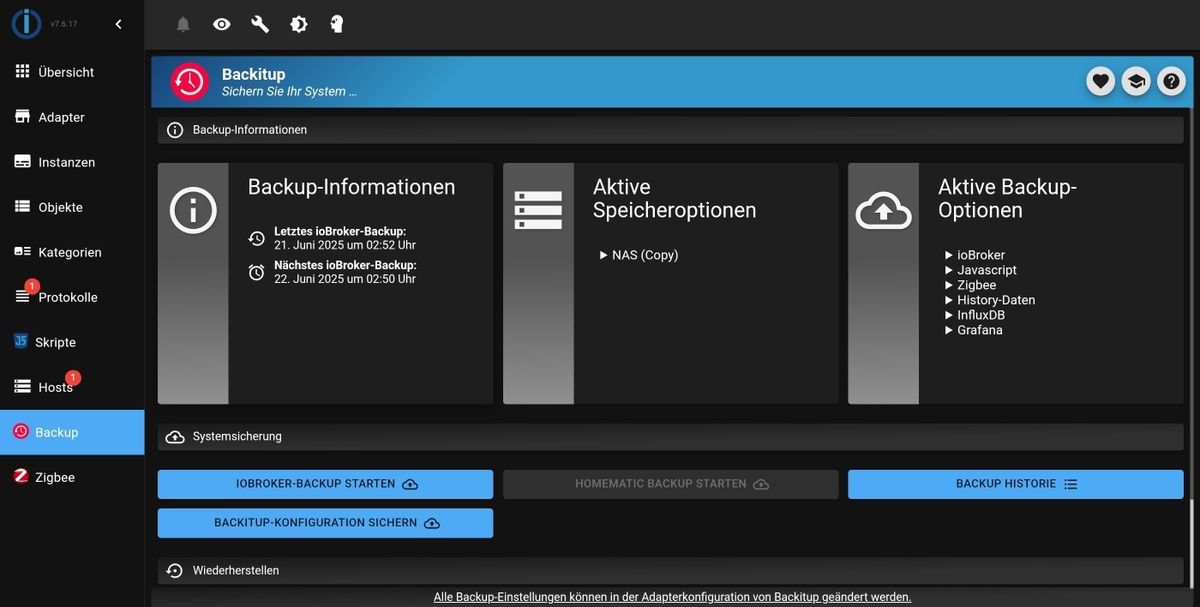Image resolution: width=1200 pixels, height=607 pixels.
Task: Click the Wiederherstellen restore icon
Action: point(175,571)
